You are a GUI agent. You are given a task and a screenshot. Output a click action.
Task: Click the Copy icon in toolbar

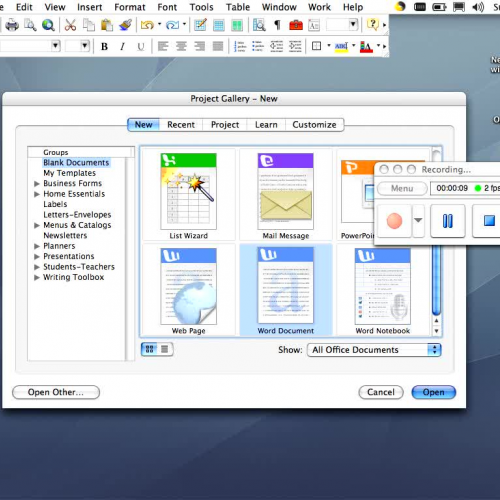click(89, 25)
